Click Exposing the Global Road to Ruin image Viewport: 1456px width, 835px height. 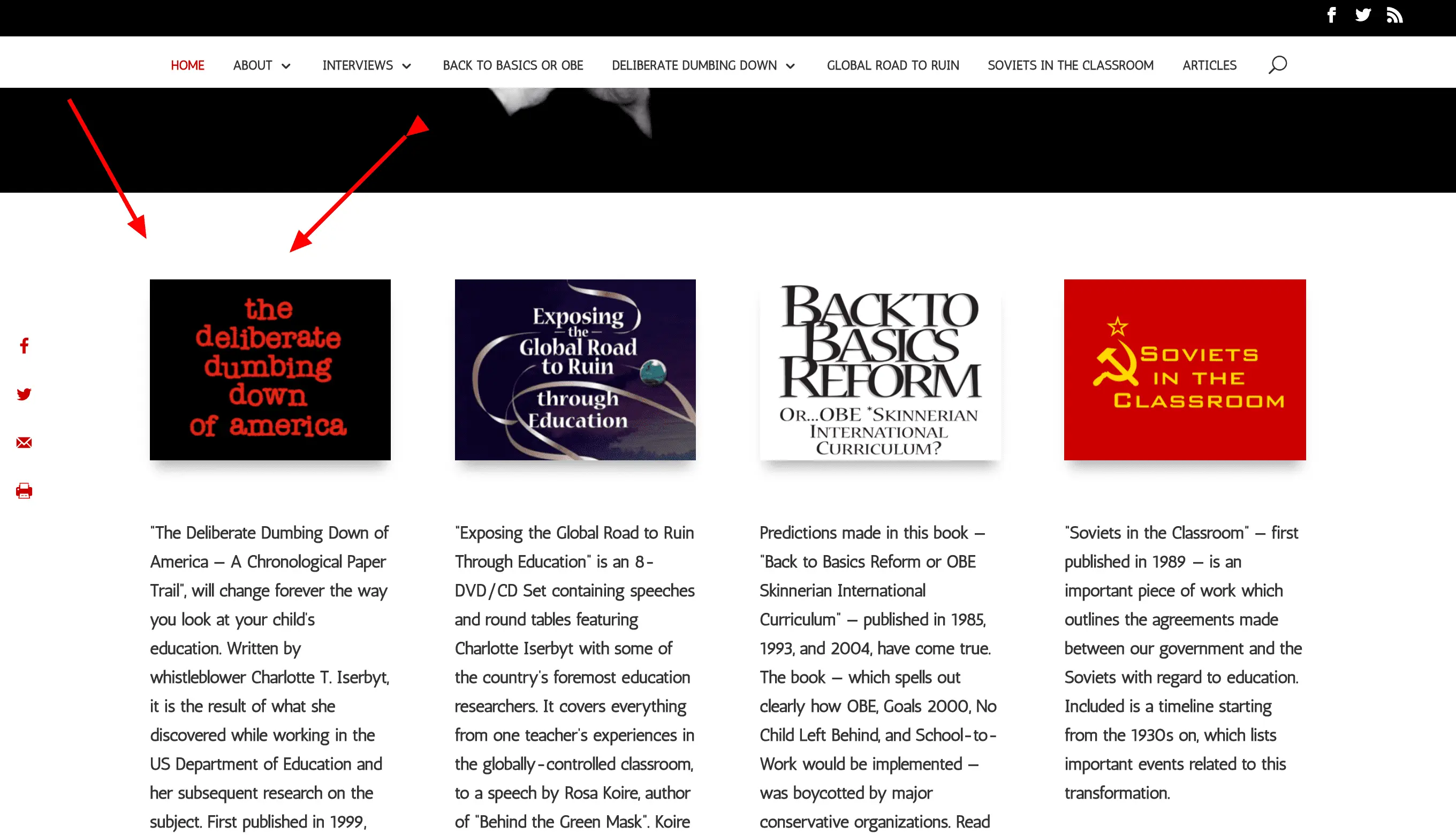click(575, 370)
